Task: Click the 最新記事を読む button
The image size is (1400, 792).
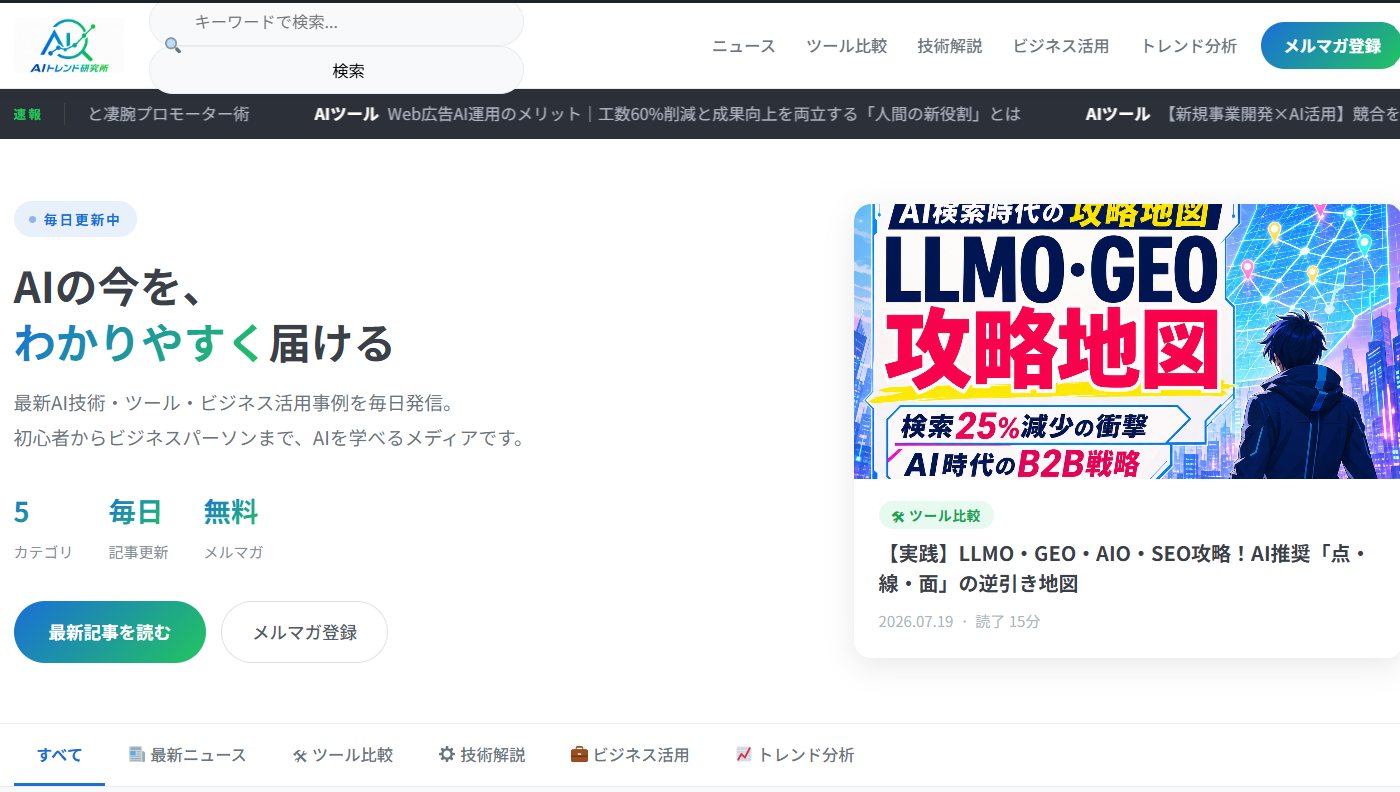Action: (x=110, y=632)
